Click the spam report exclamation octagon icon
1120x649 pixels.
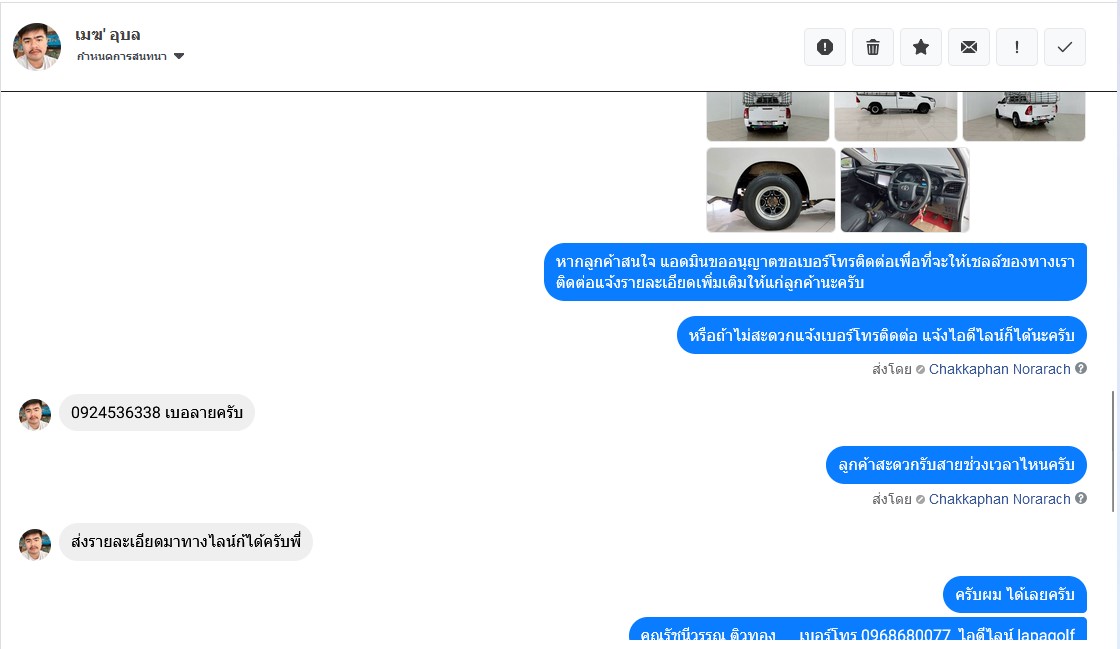[825, 47]
